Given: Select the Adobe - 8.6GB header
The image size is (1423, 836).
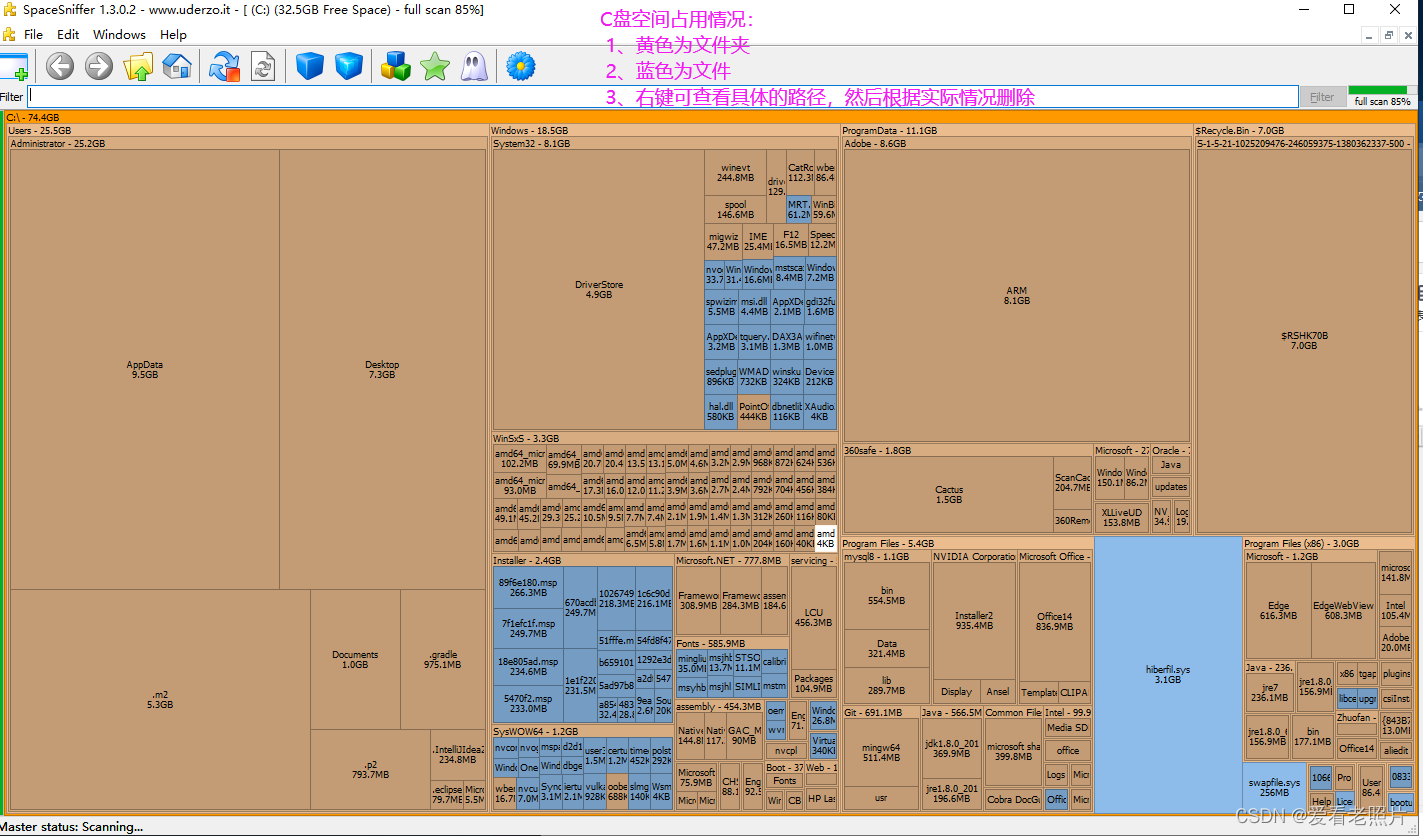Looking at the screenshot, I should tap(1017, 144).
